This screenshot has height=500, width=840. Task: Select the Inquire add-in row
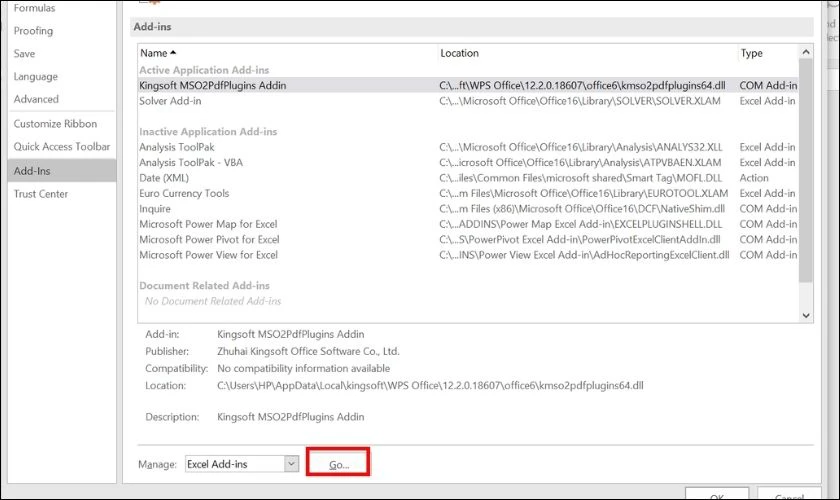coord(468,209)
